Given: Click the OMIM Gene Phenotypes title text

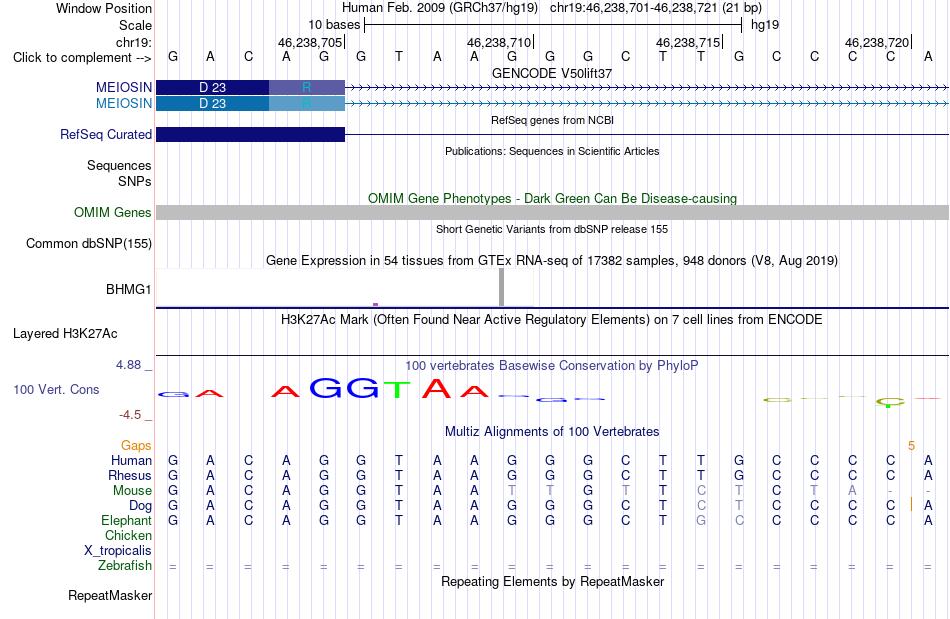Looking at the screenshot, I should pyautogui.click(x=553, y=199).
